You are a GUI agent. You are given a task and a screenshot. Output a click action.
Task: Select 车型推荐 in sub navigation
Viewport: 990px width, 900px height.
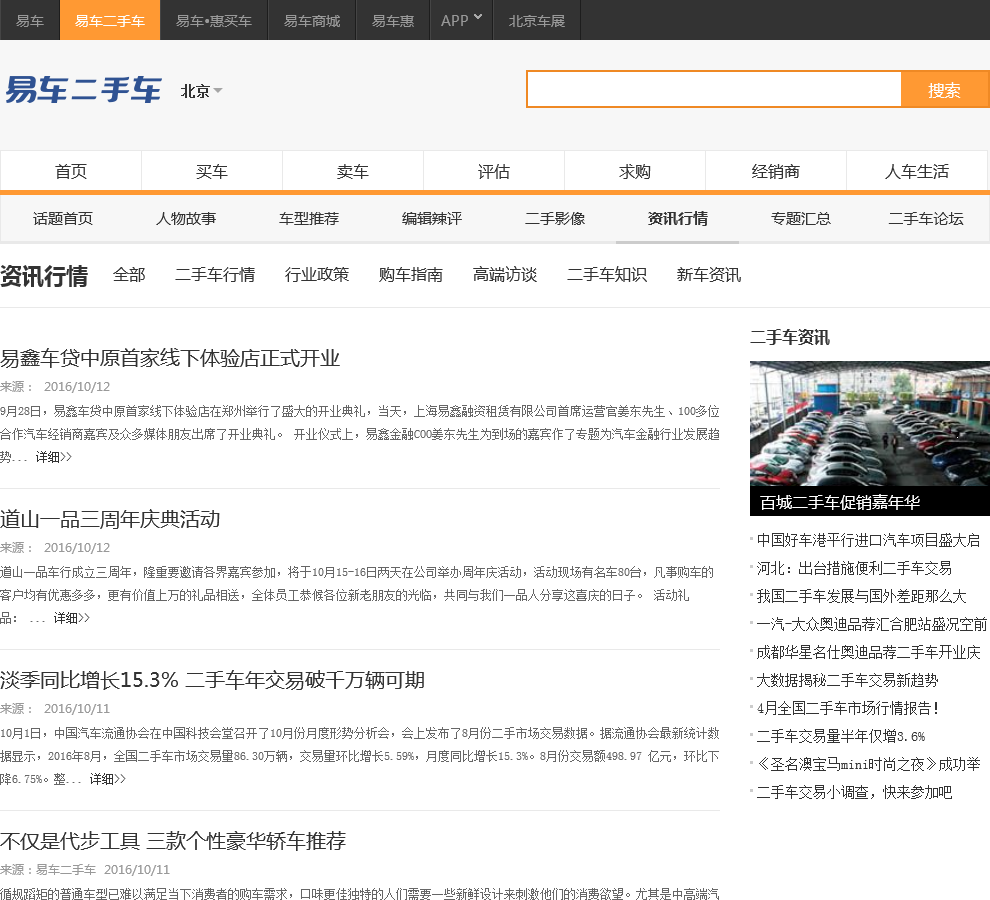tap(309, 219)
